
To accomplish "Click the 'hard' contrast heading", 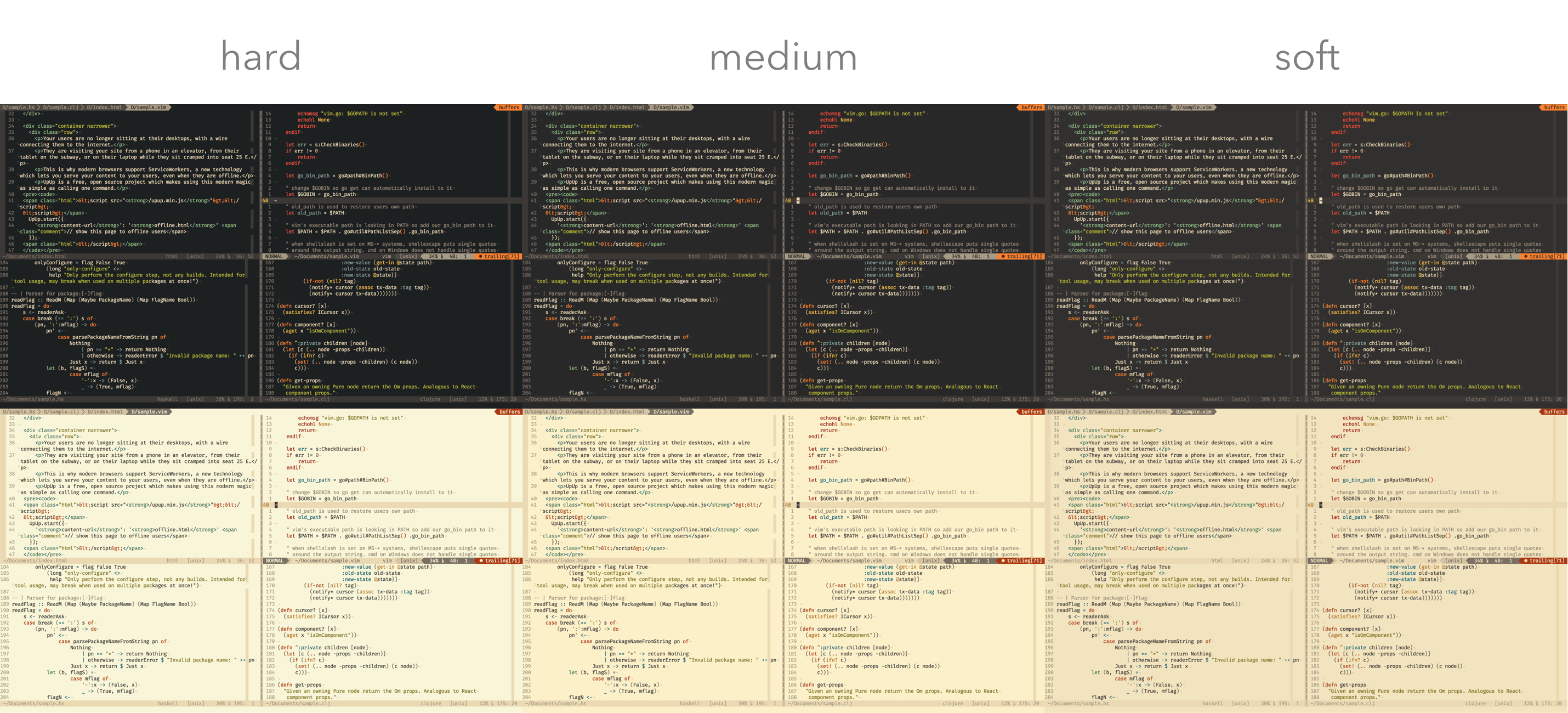I will pos(260,56).
